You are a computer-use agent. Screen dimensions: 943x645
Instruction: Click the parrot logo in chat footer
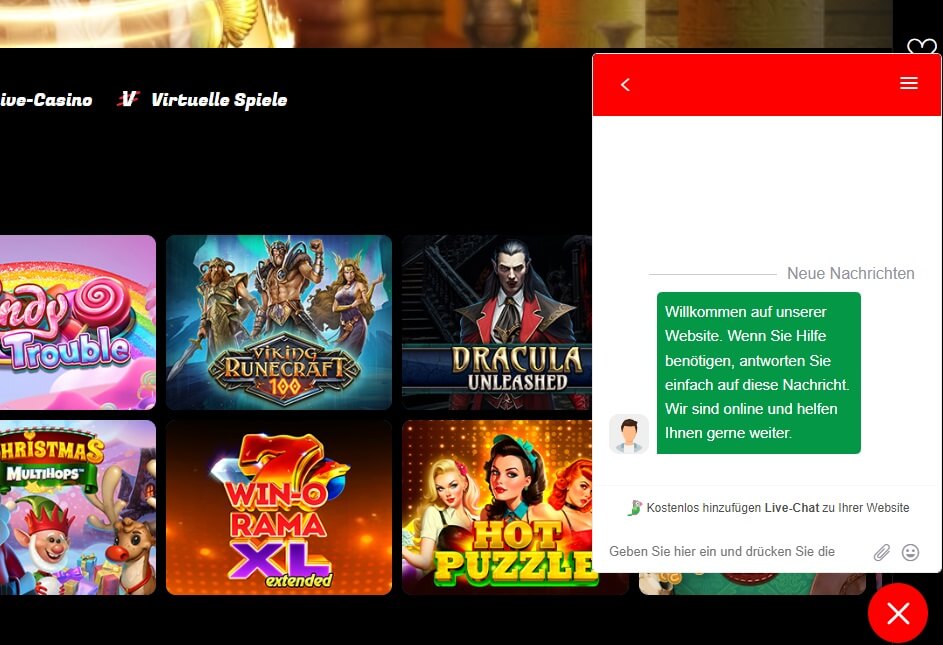point(634,508)
